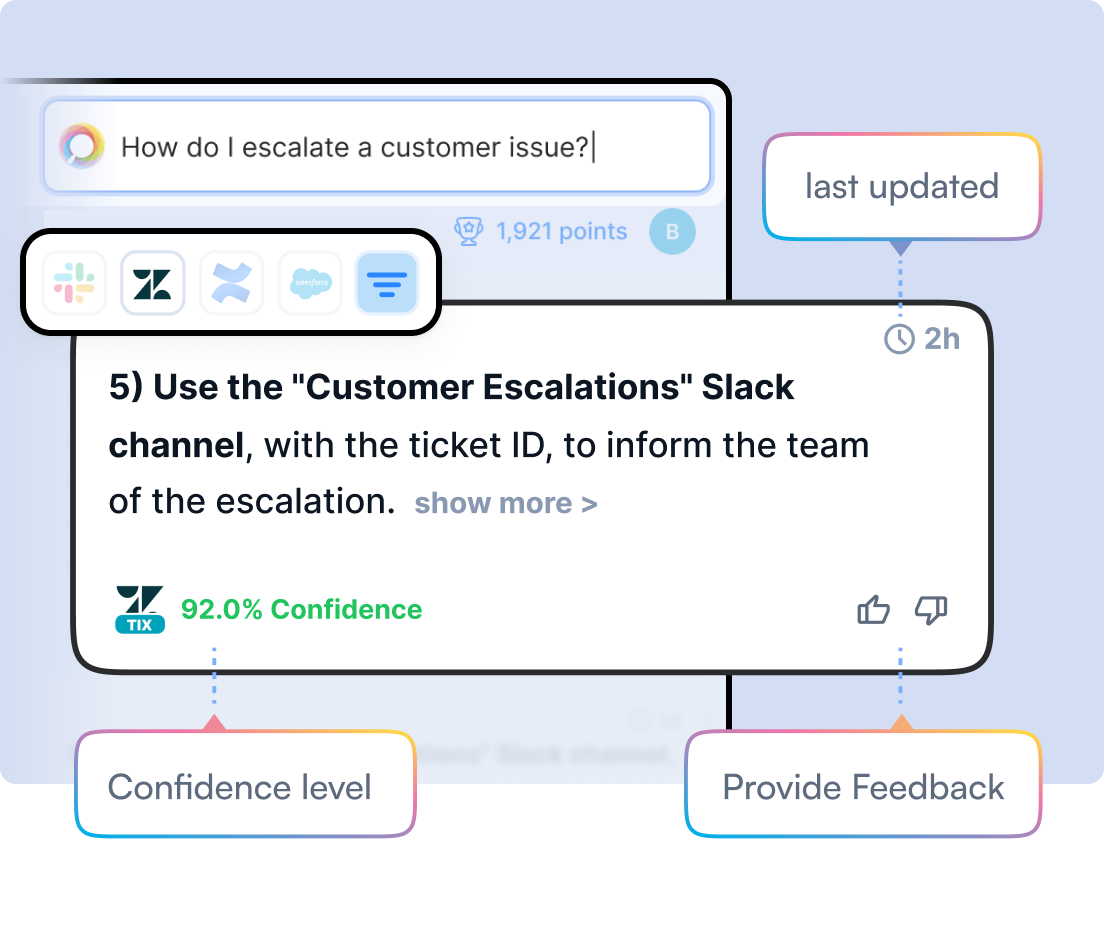Select the last updated callout
The image size is (1104, 948).
(x=902, y=187)
